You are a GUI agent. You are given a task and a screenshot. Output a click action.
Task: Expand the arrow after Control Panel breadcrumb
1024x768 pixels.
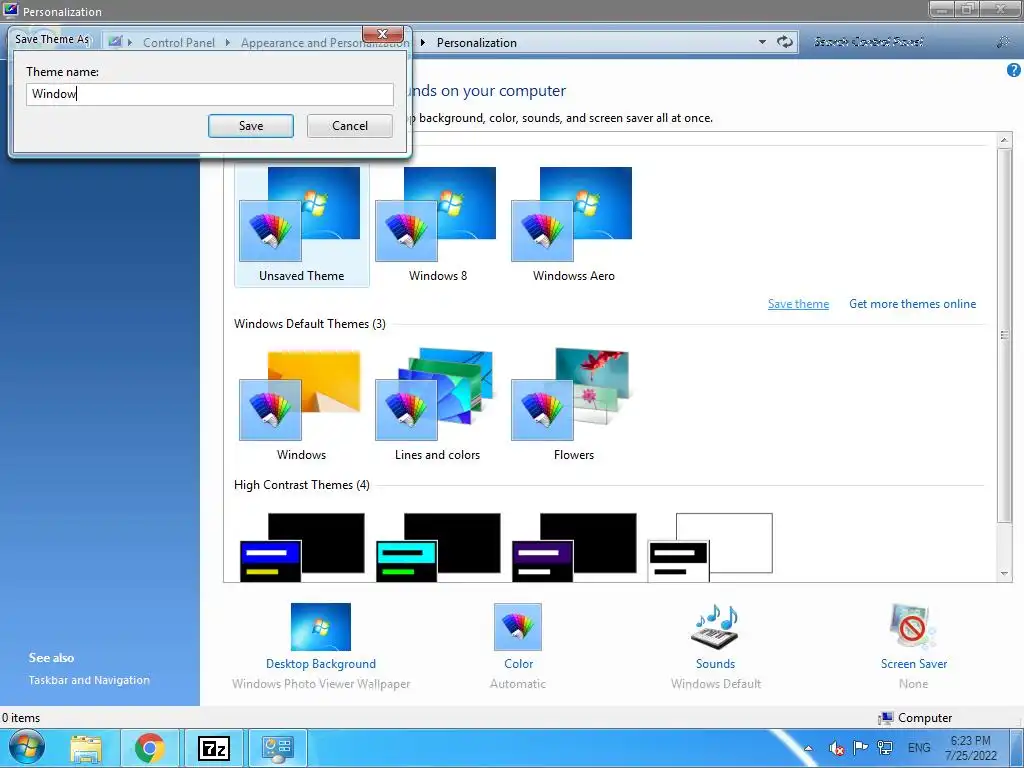[x=227, y=42]
